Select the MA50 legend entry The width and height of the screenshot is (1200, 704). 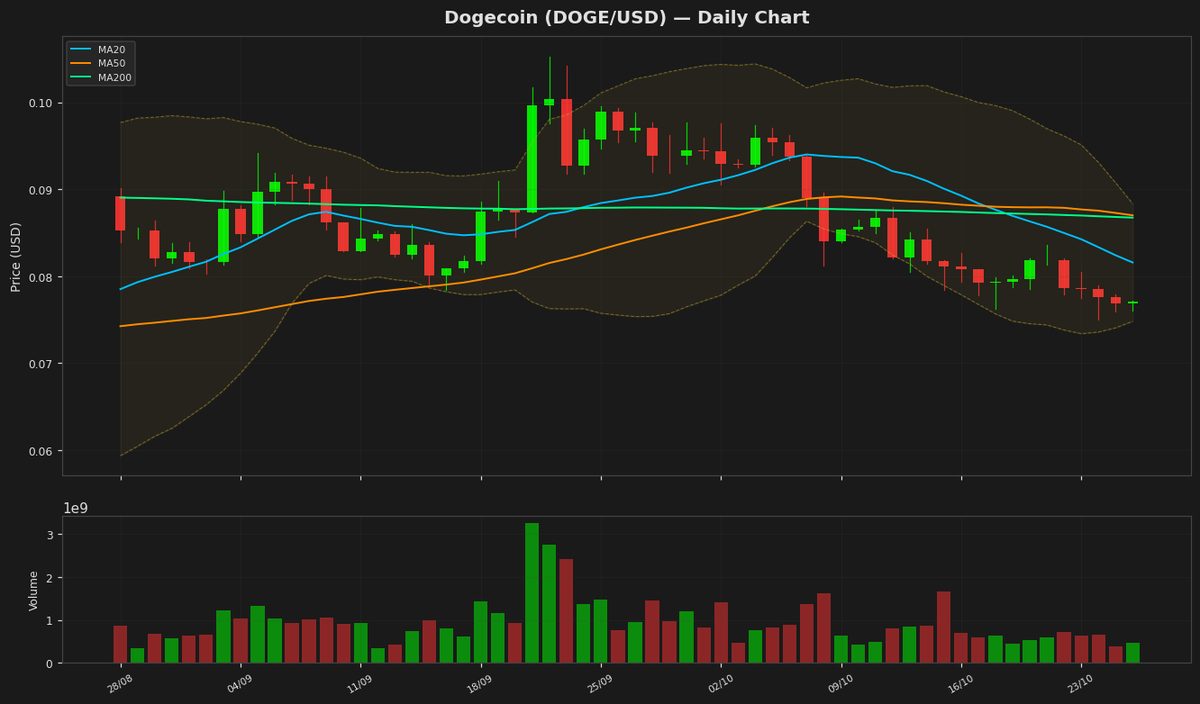coord(99,63)
